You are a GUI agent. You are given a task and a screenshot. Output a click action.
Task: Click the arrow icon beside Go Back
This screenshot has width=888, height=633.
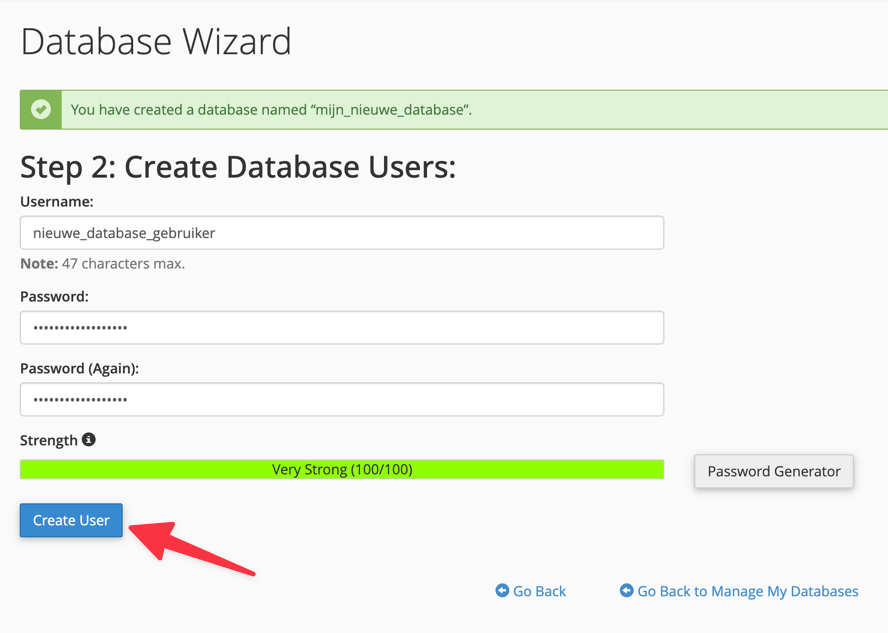pyautogui.click(x=502, y=590)
